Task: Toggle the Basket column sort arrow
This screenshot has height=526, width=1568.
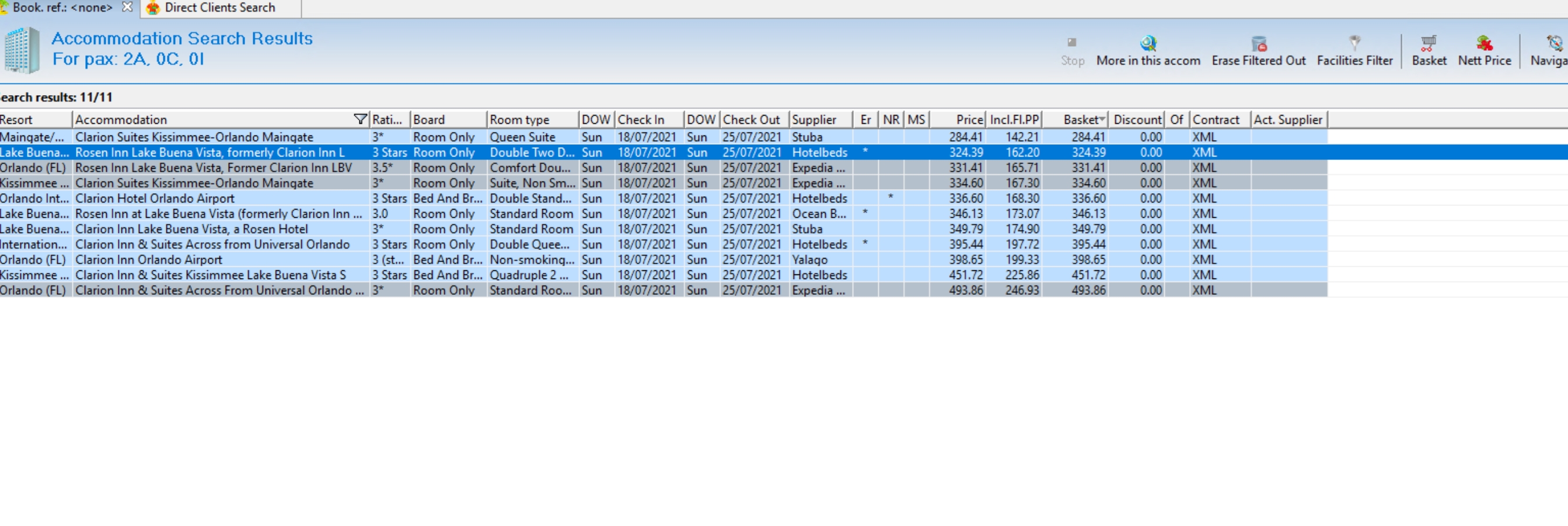Action: [x=1101, y=119]
